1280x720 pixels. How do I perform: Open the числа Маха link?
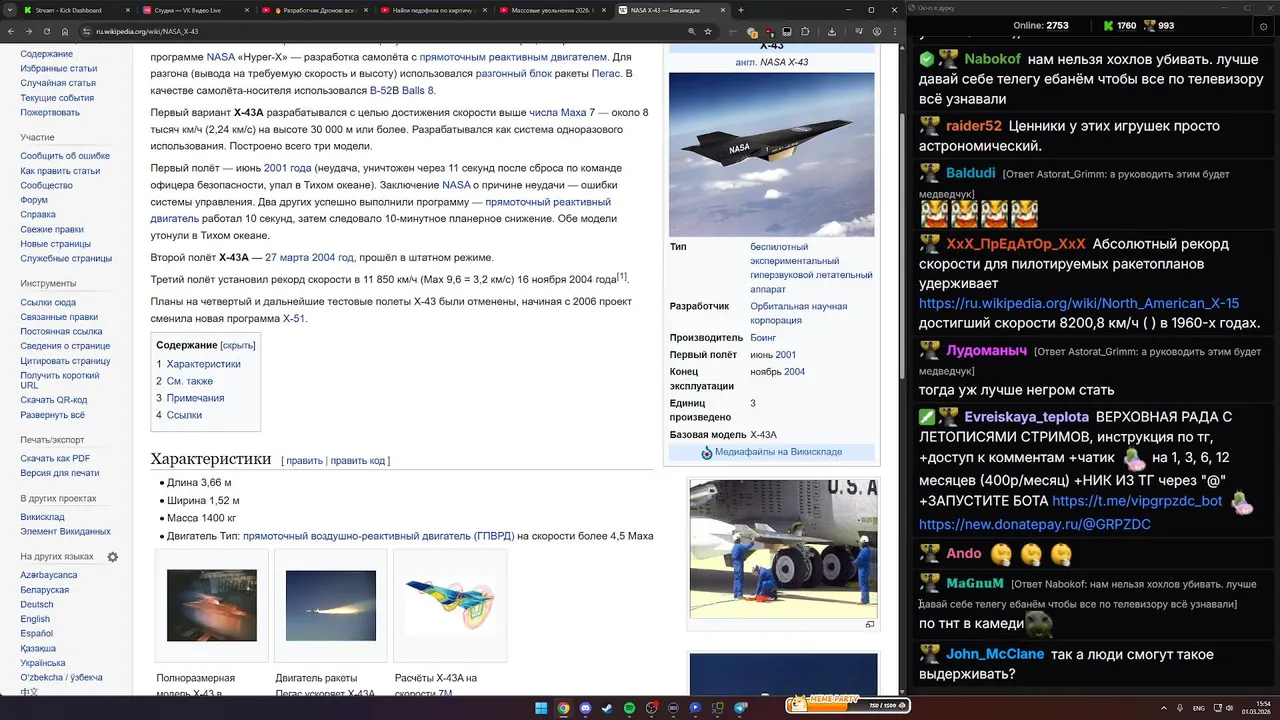557,112
